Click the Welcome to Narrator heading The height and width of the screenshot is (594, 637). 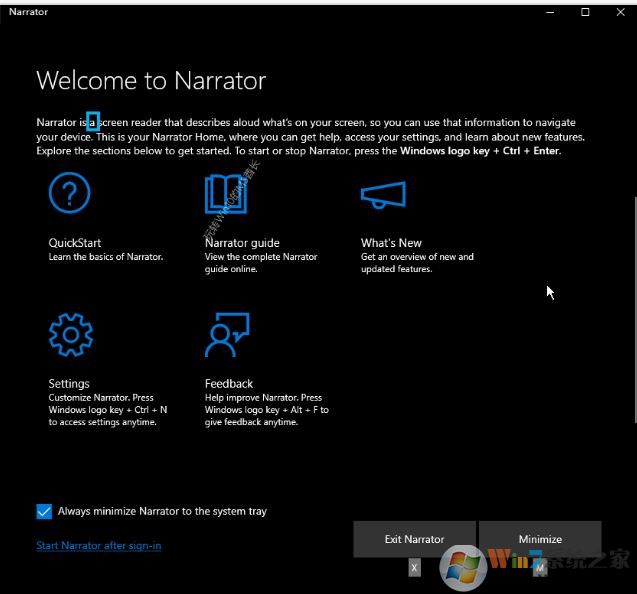151,80
